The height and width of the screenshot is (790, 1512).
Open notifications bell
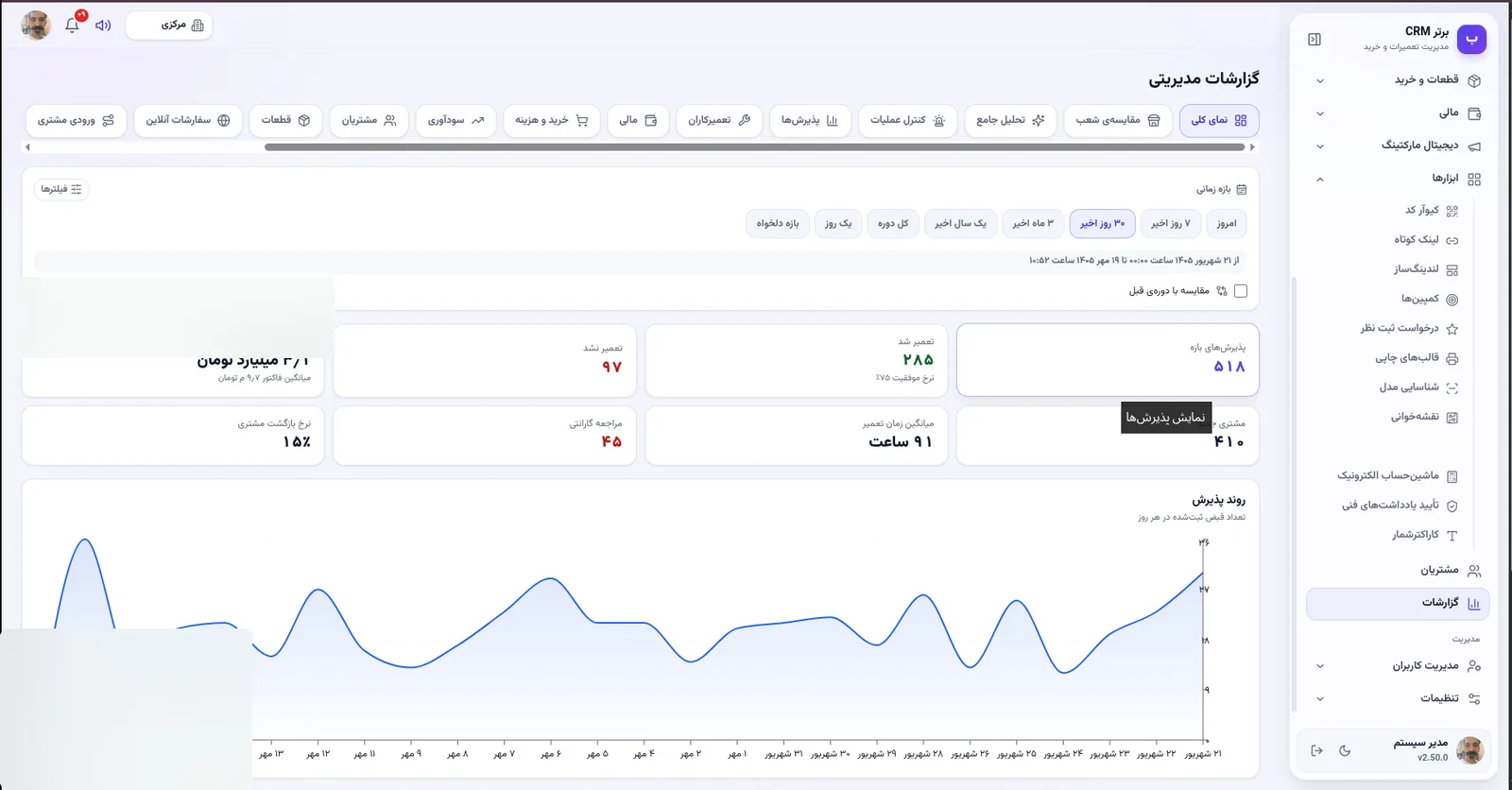[x=72, y=26]
